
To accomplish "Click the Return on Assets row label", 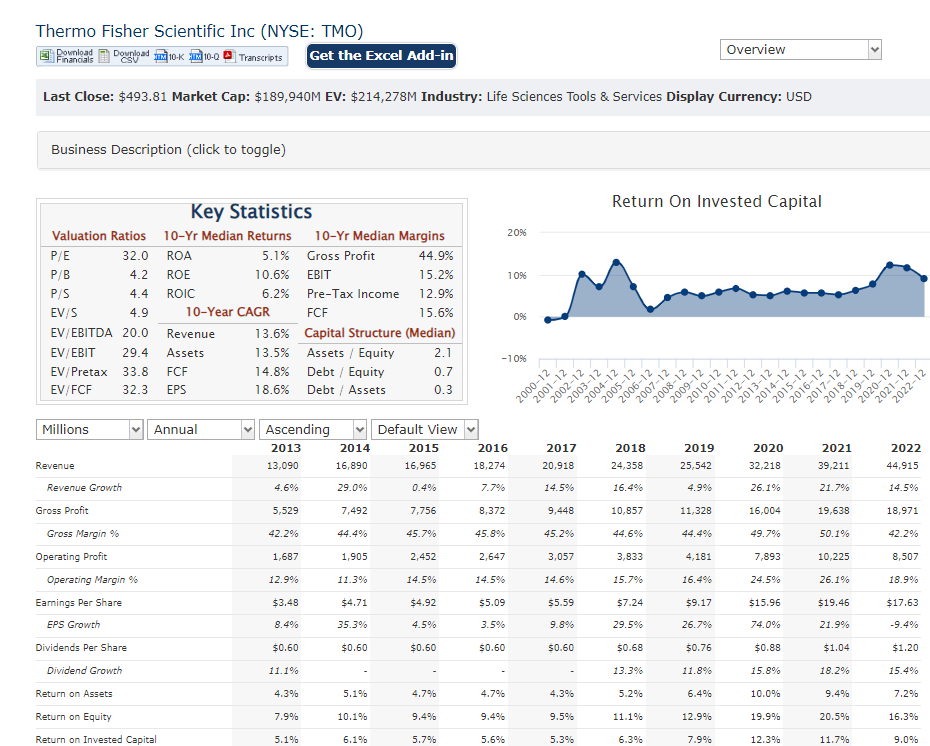I will 74,694.
